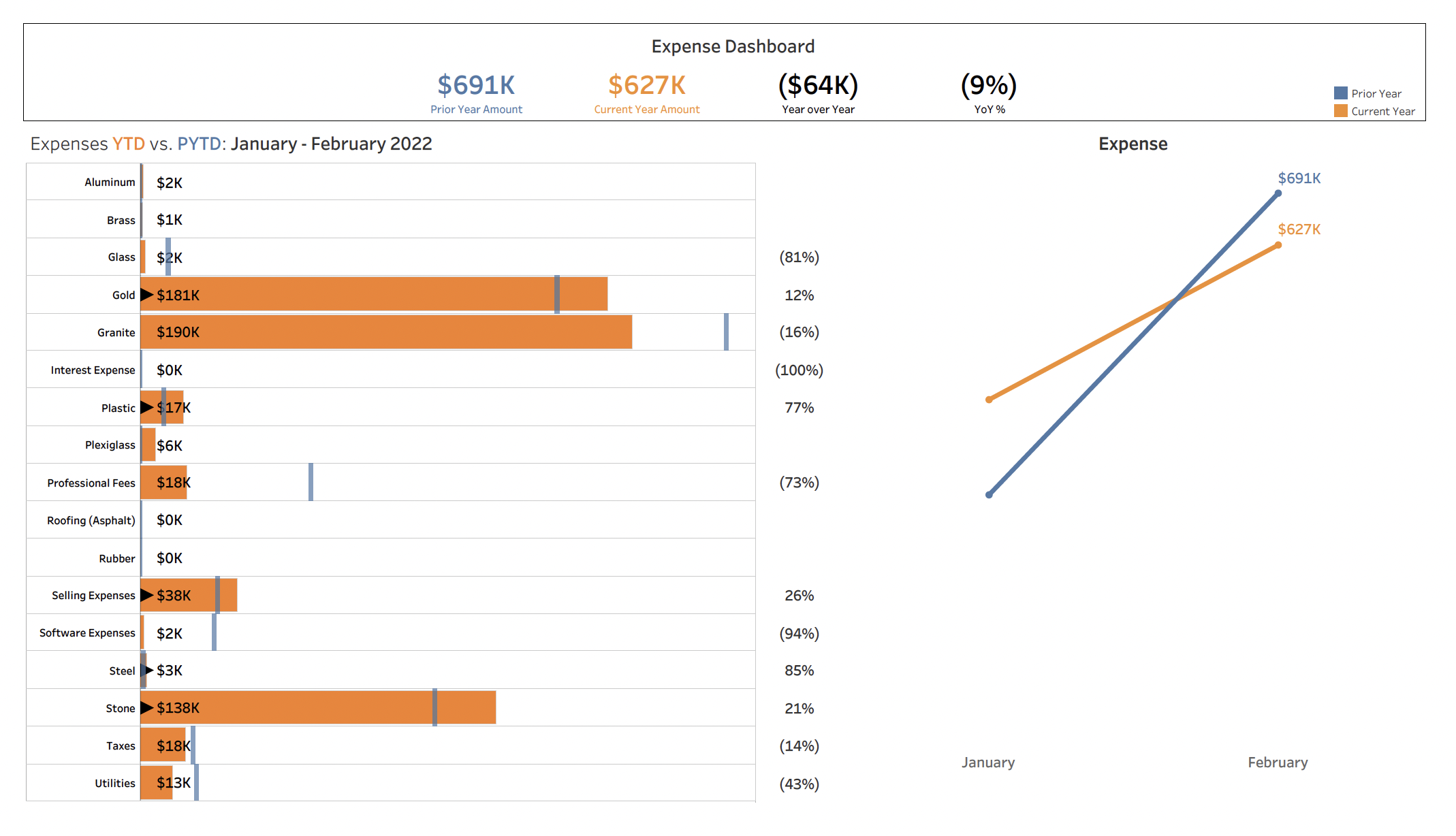Click the Expense Dashboard title
This screenshot has height=836, width=1456.
(733, 46)
